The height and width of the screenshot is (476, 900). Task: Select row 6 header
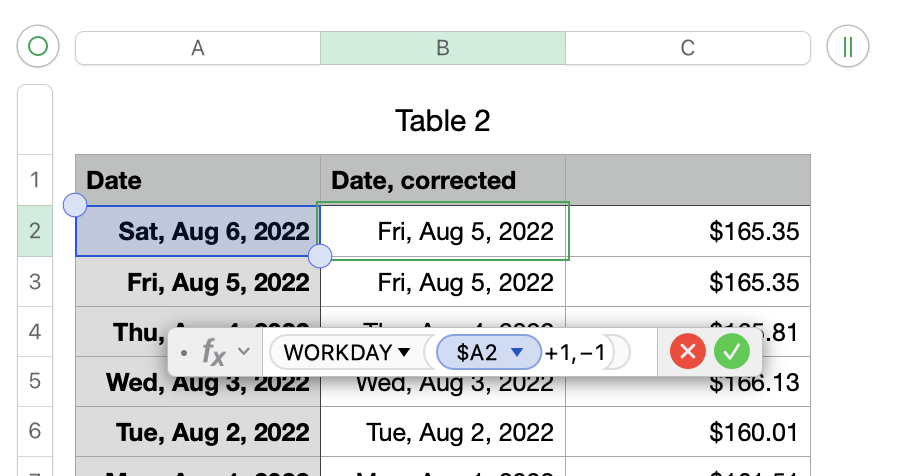click(x=35, y=431)
